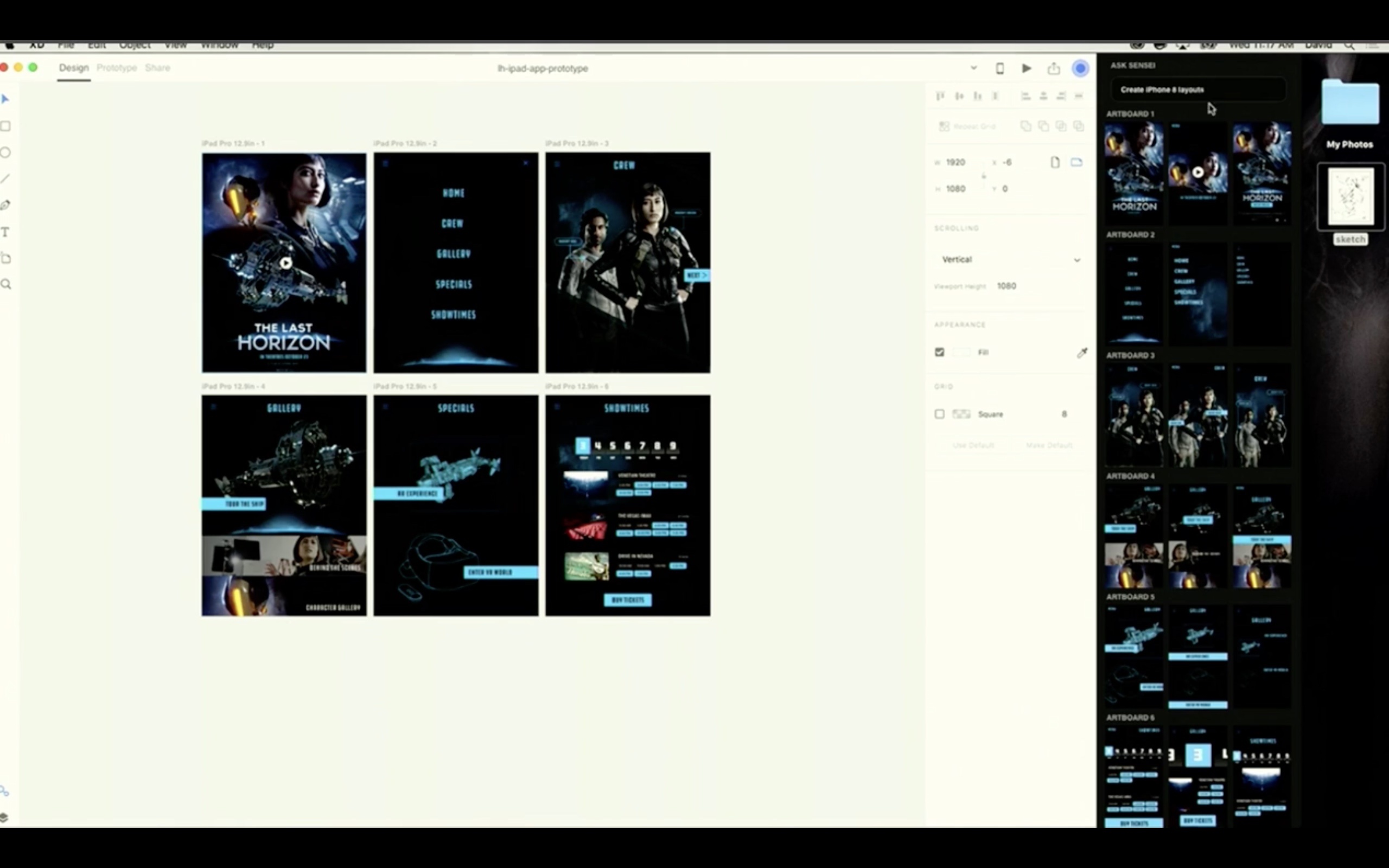Click the sketch file on desktop
Screen dimensions: 1389x868
point(1350,204)
